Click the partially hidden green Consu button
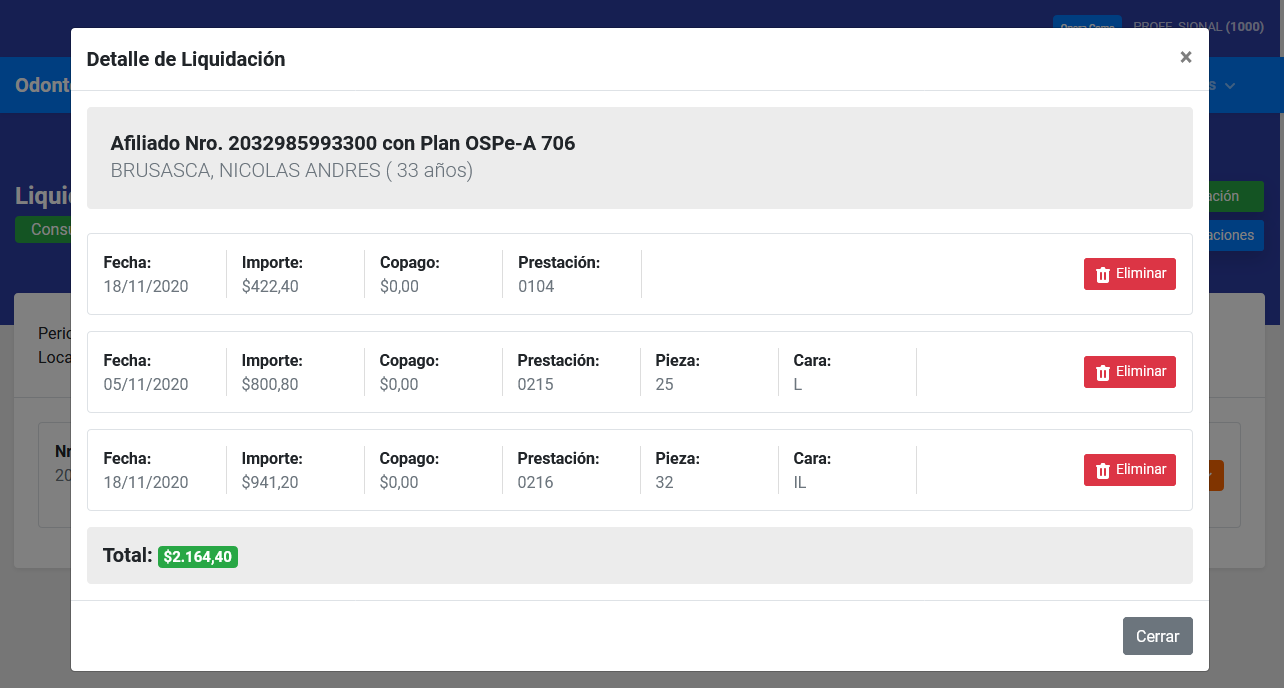The width and height of the screenshot is (1284, 688). [43, 230]
